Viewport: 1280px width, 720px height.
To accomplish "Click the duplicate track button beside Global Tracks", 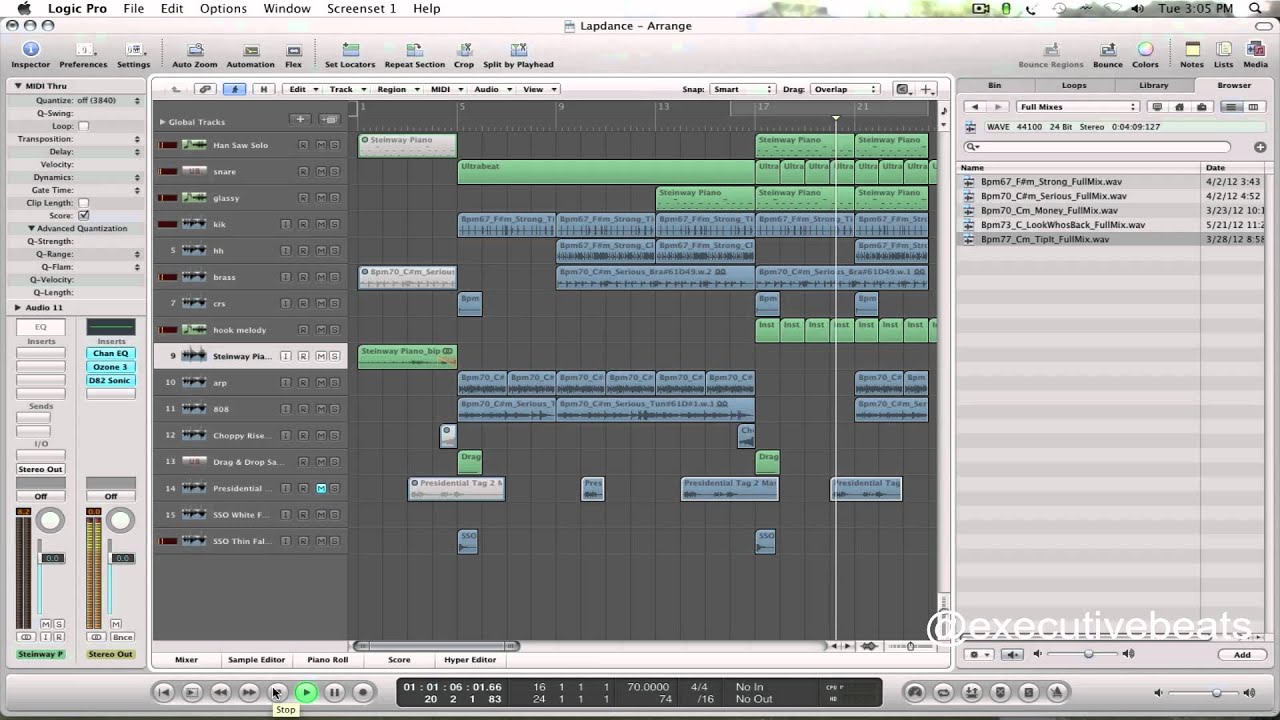I will pos(329,120).
